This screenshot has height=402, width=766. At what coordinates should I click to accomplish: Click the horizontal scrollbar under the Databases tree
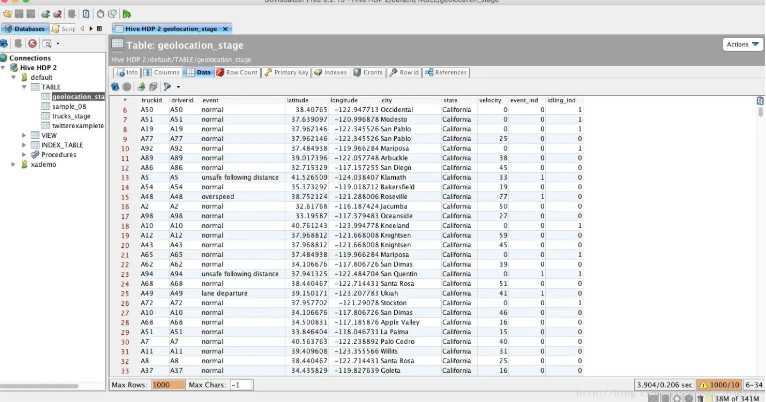coord(39,386)
